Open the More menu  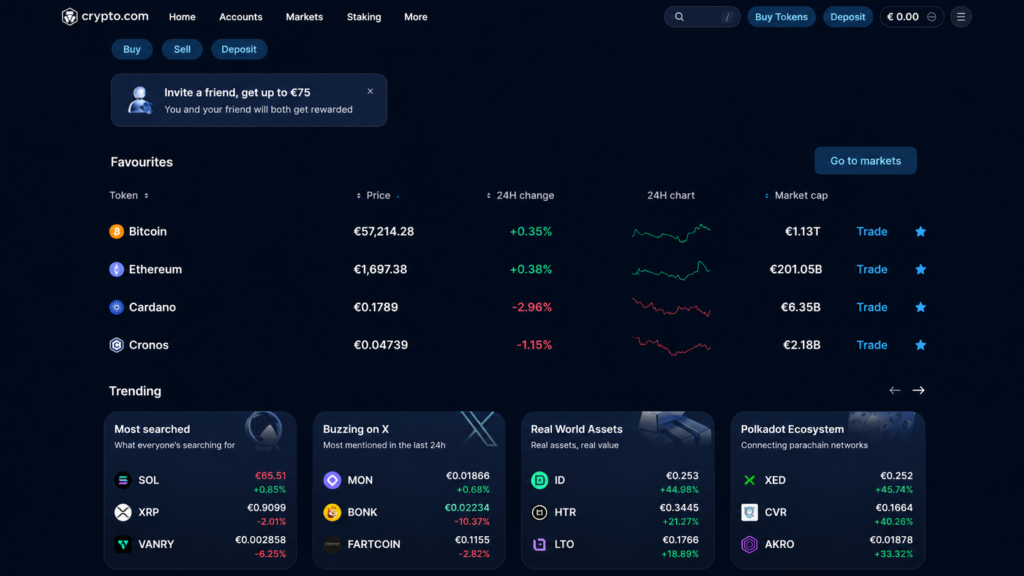415,17
